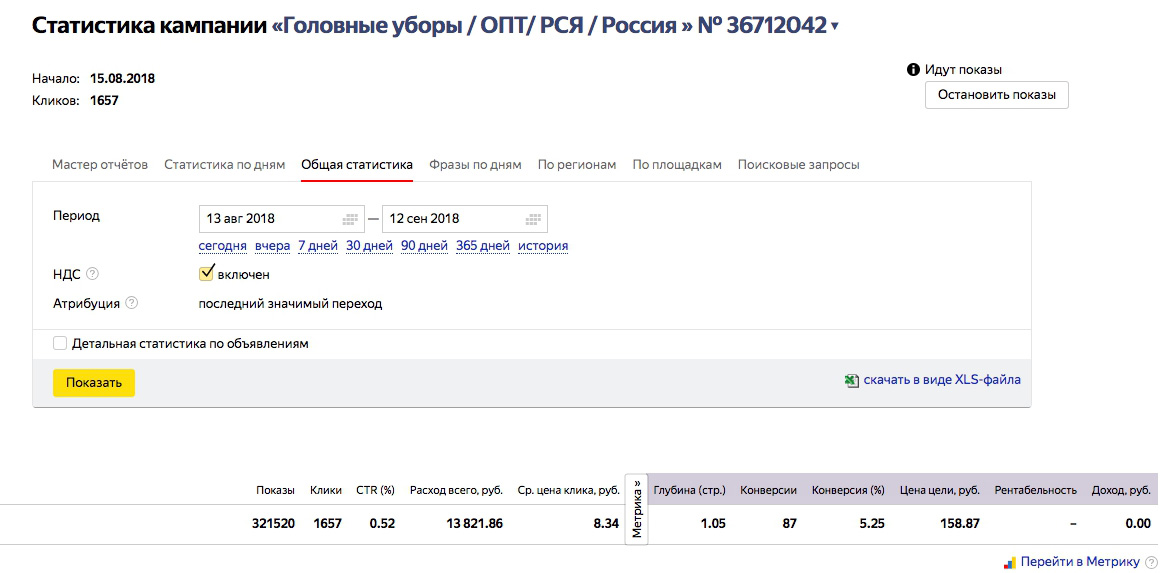Screen dimensions: 1172x573
Task: Choose the 30 дней period link
Action: pyautogui.click(x=369, y=246)
